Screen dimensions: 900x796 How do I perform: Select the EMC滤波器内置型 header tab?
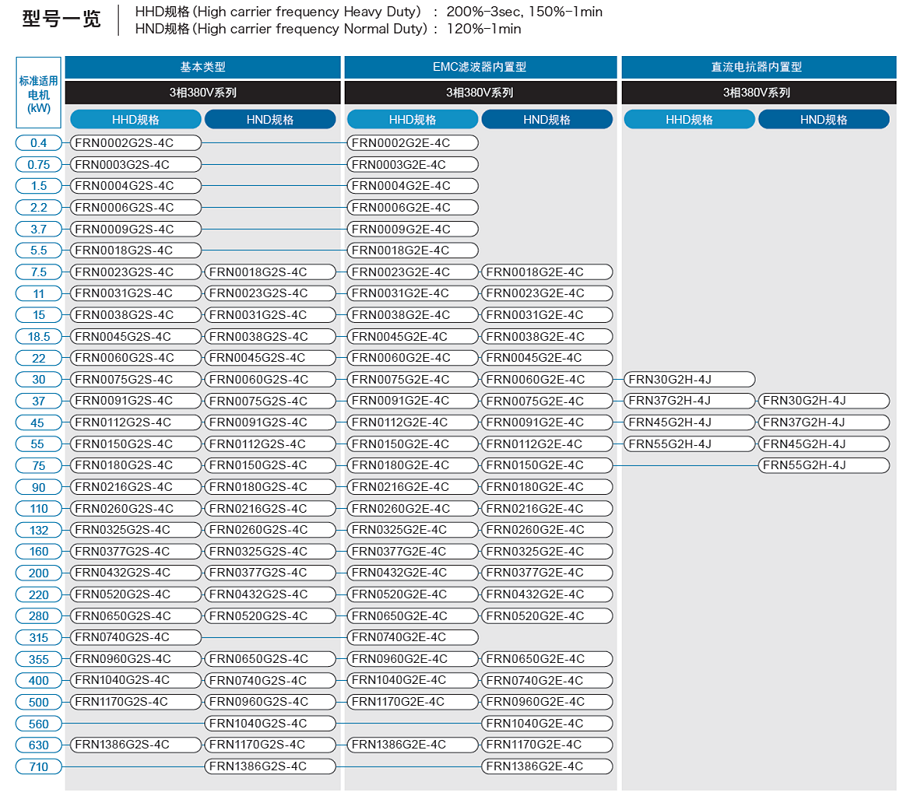coord(480,67)
